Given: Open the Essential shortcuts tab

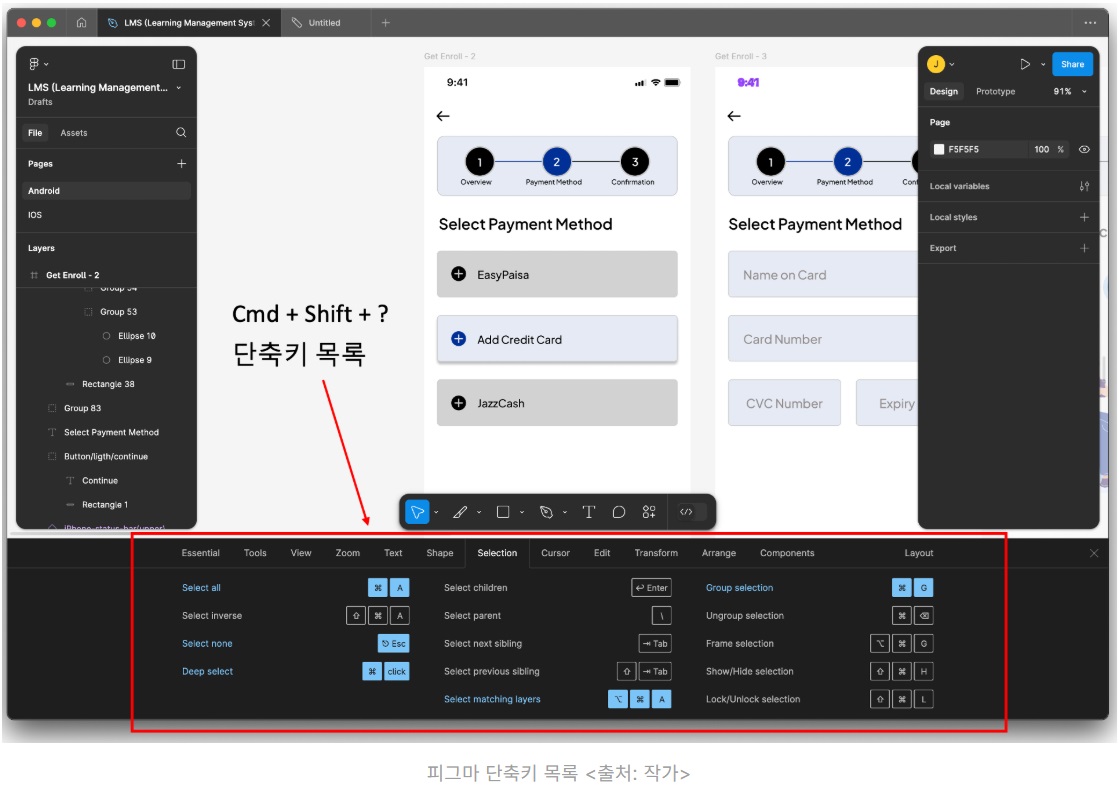Looking at the screenshot, I should point(201,553).
